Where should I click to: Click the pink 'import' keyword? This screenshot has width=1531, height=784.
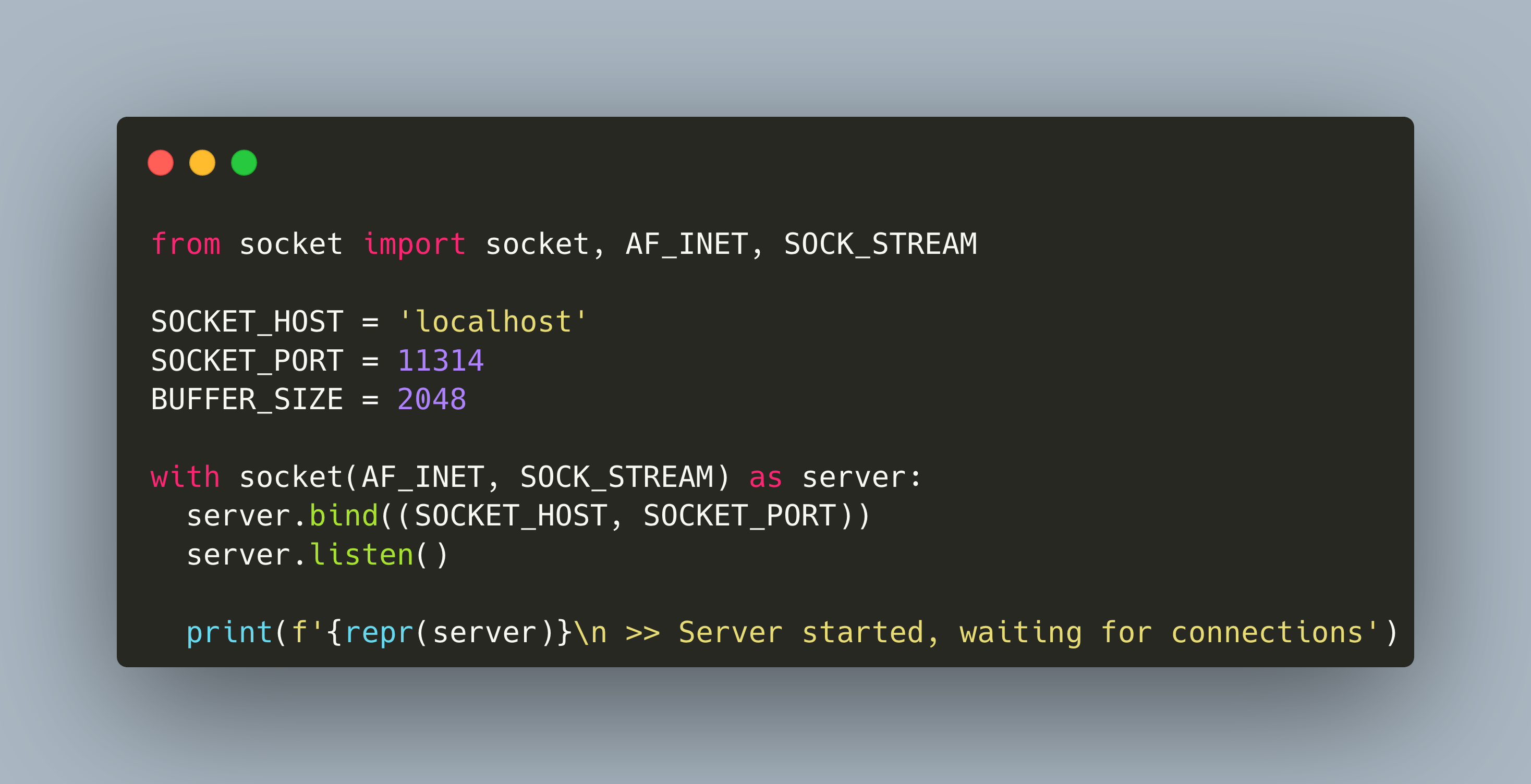click(414, 244)
